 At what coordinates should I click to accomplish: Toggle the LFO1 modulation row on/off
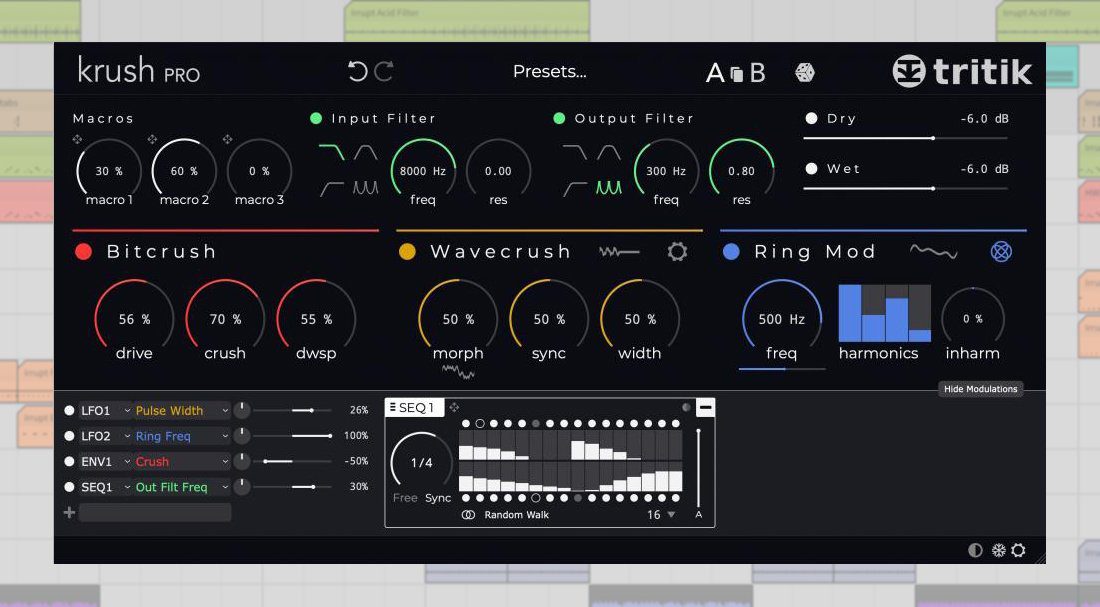pos(69,411)
